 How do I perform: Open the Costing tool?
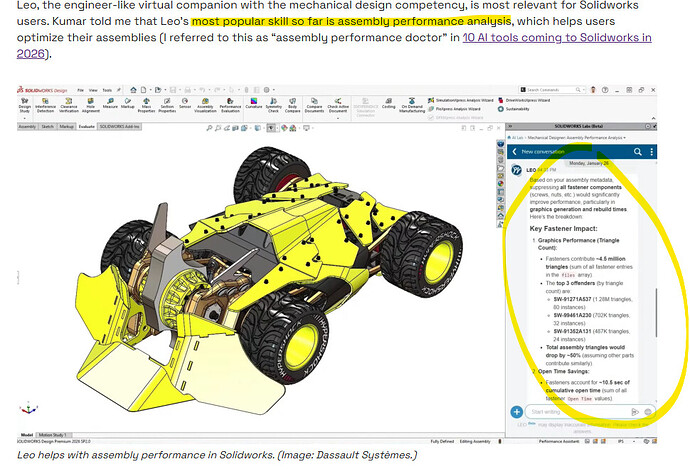coord(389,103)
